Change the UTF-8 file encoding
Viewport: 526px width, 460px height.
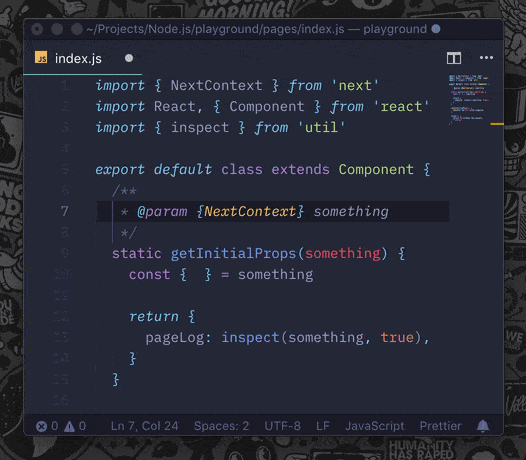pos(282,426)
